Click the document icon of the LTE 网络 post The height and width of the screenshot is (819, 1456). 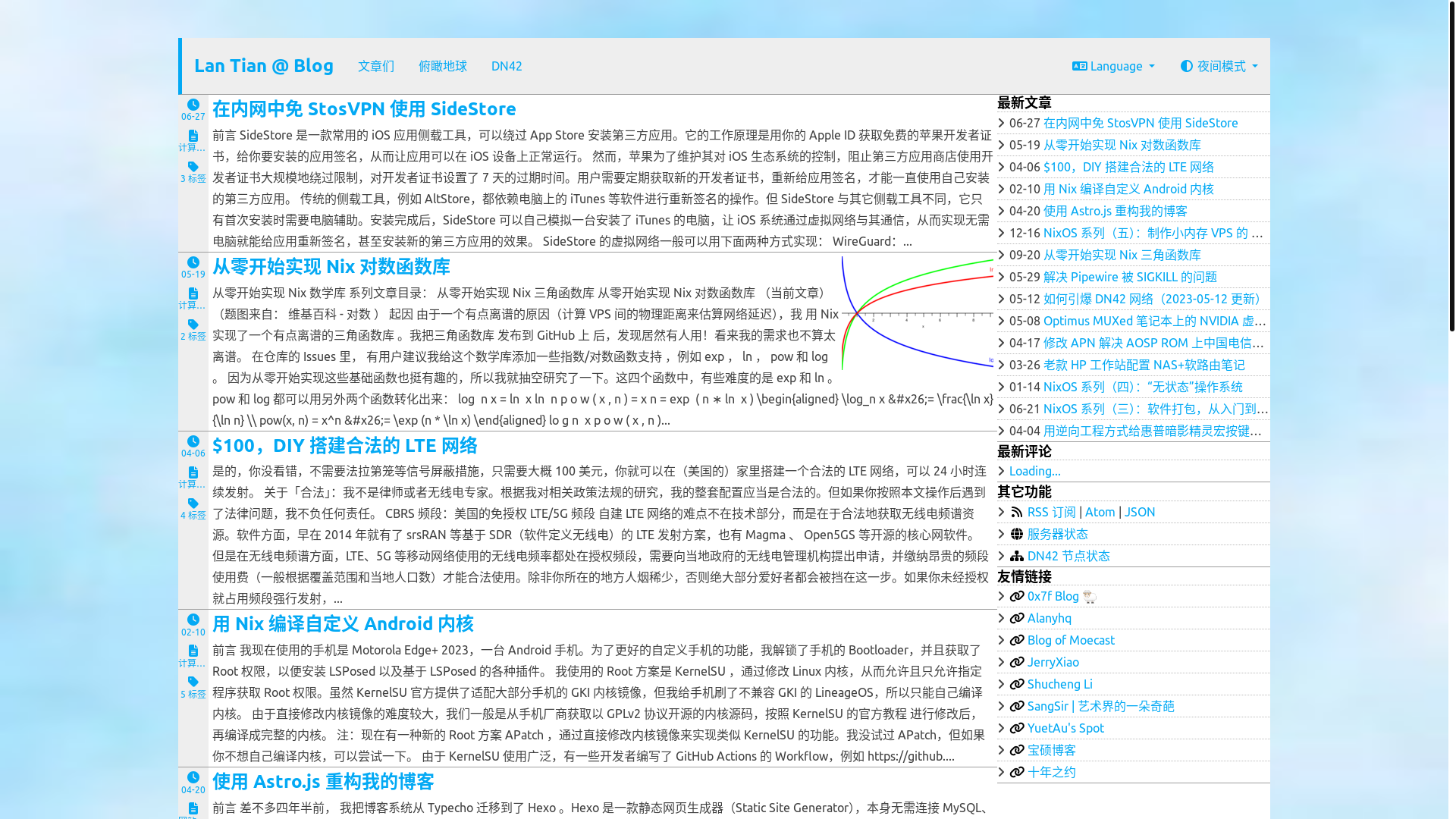[193, 472]
